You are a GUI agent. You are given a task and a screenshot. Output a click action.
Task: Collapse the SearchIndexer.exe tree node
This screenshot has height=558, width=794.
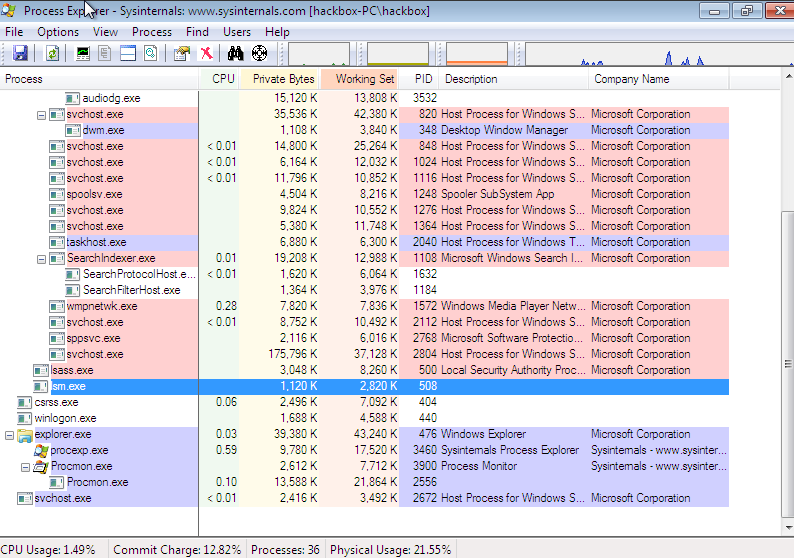point(42,259)
